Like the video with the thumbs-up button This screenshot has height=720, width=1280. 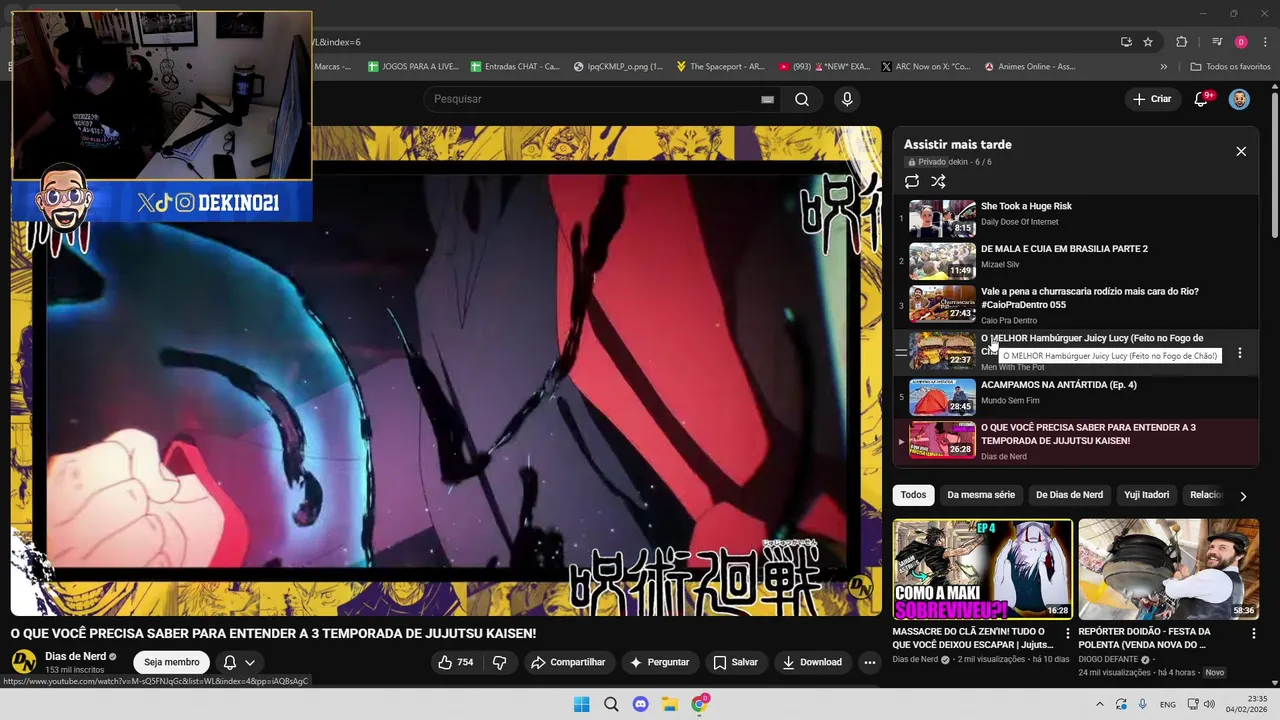pos(456,662)
